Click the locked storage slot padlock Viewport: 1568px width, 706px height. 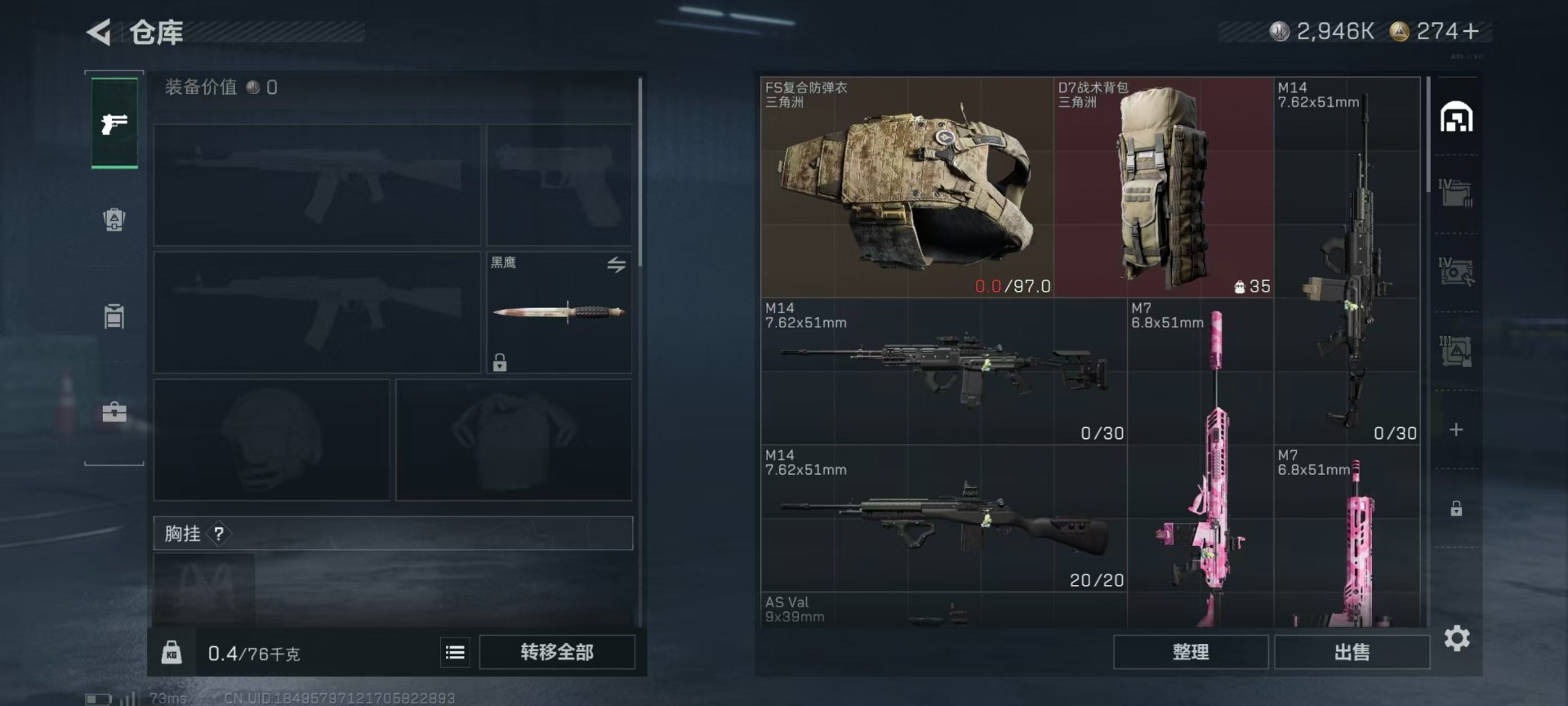1456,508
